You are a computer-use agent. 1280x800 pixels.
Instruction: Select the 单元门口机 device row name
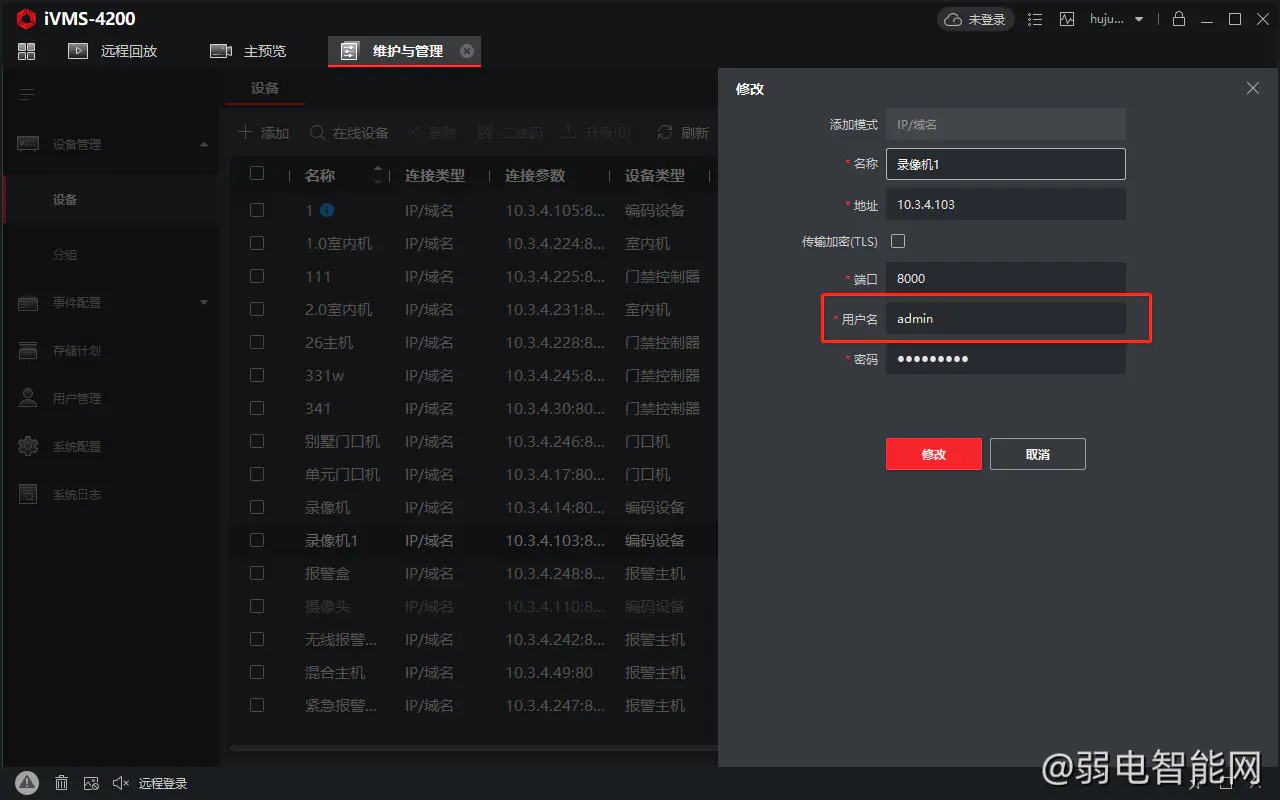click(x=342, y=474)
